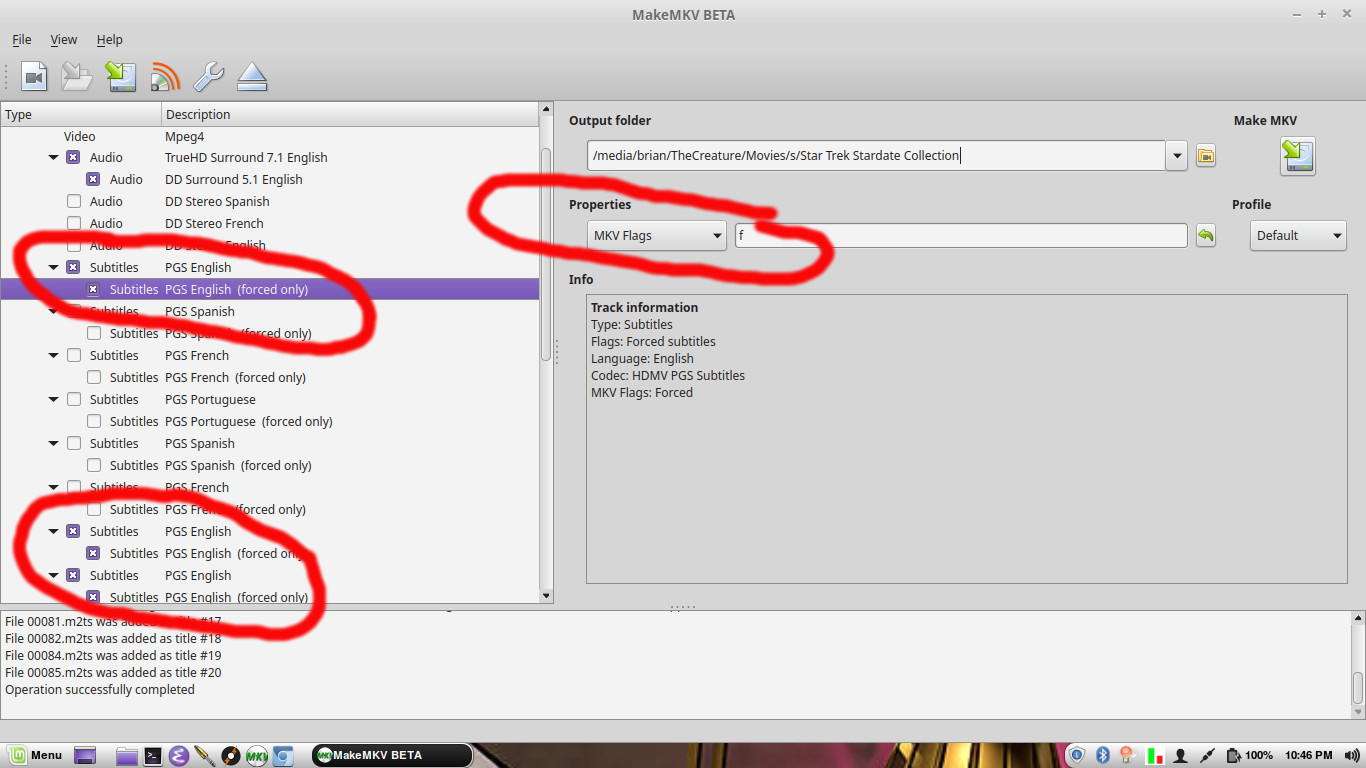Click the Eject disc toolbar icon
1366x768 pixels.
252,77
